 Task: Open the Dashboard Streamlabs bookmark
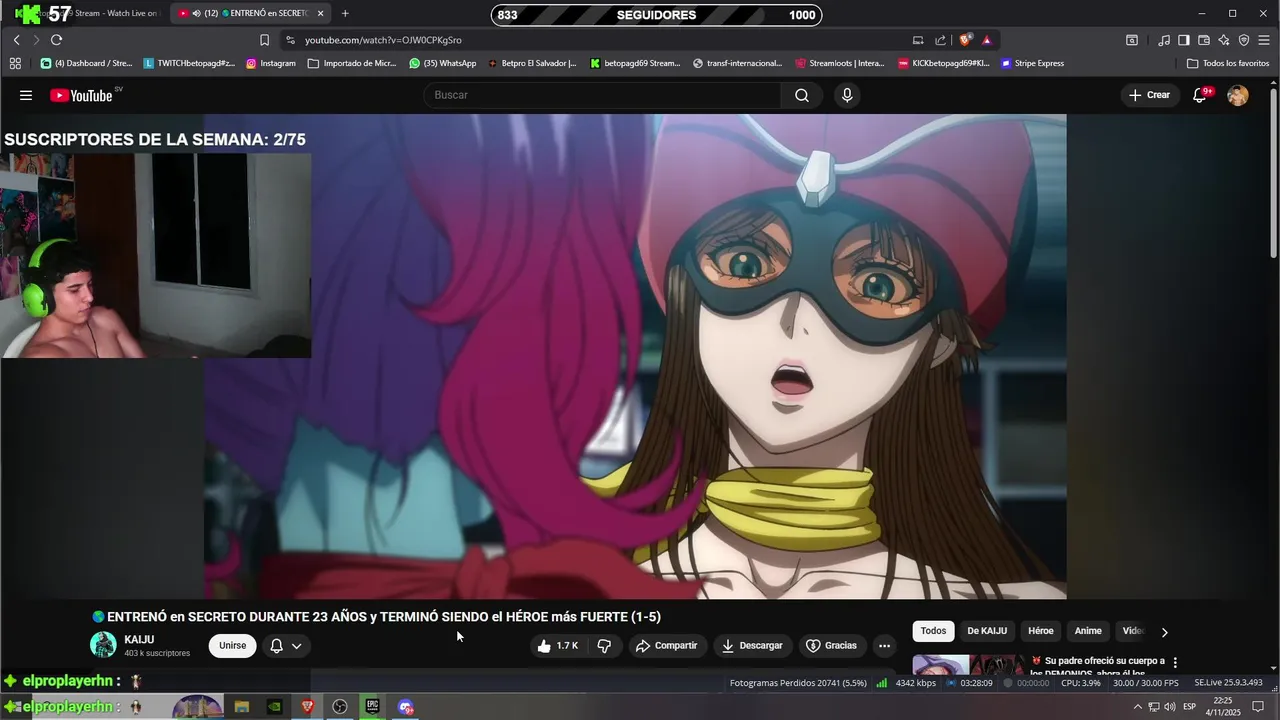(86, 63)
